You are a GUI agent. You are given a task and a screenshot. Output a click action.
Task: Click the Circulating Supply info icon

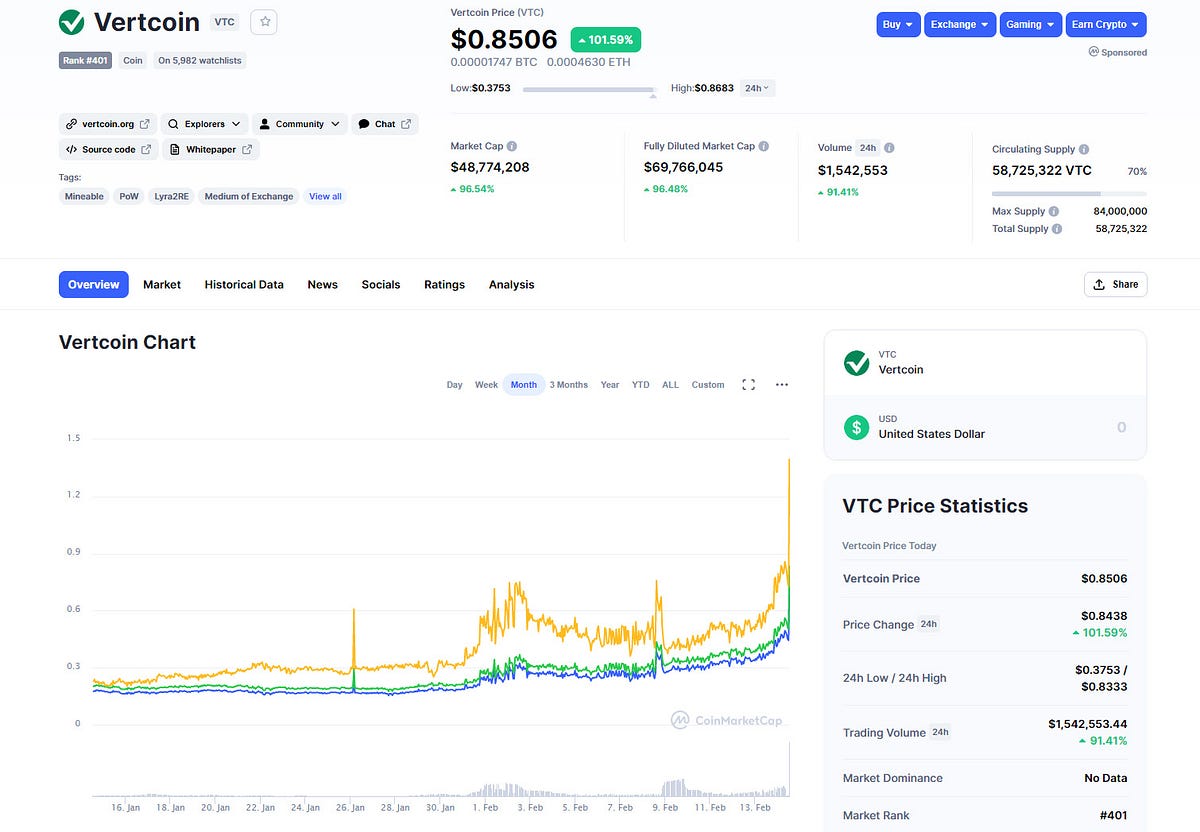pyautogui.click(x=1083, y=148)
